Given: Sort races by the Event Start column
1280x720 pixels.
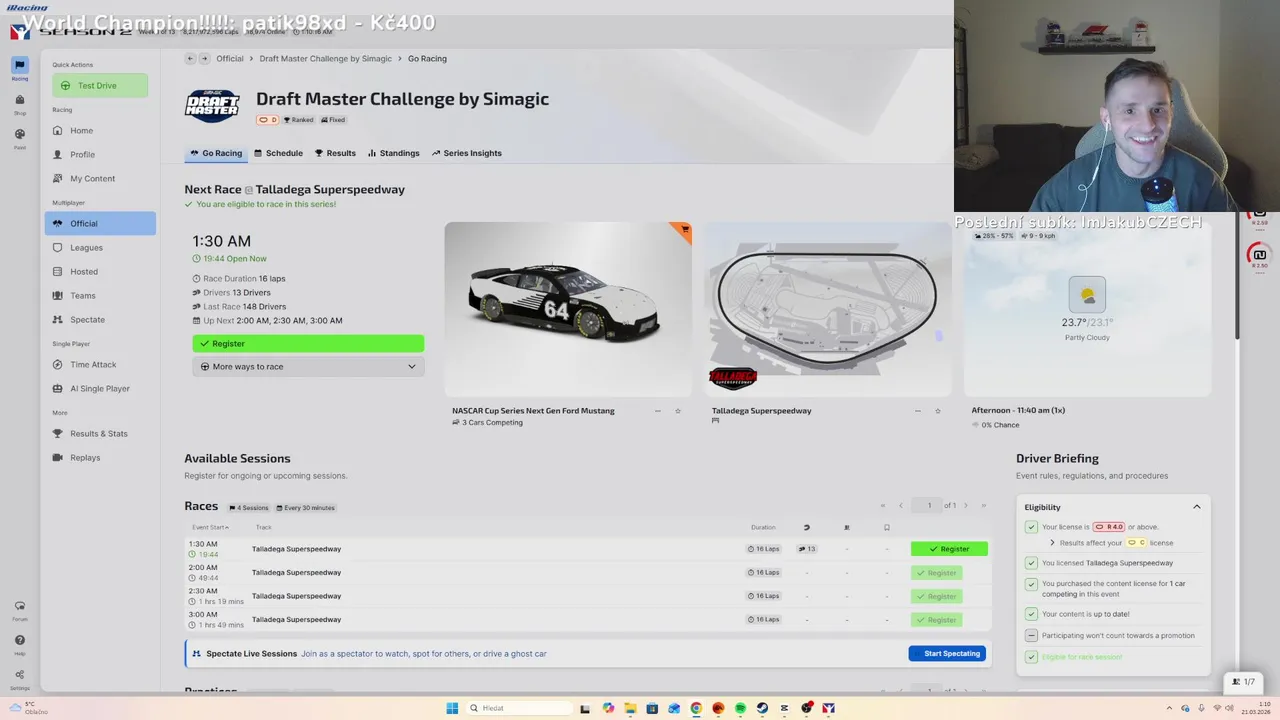Looking at the screenshot, I should (210, 527).
